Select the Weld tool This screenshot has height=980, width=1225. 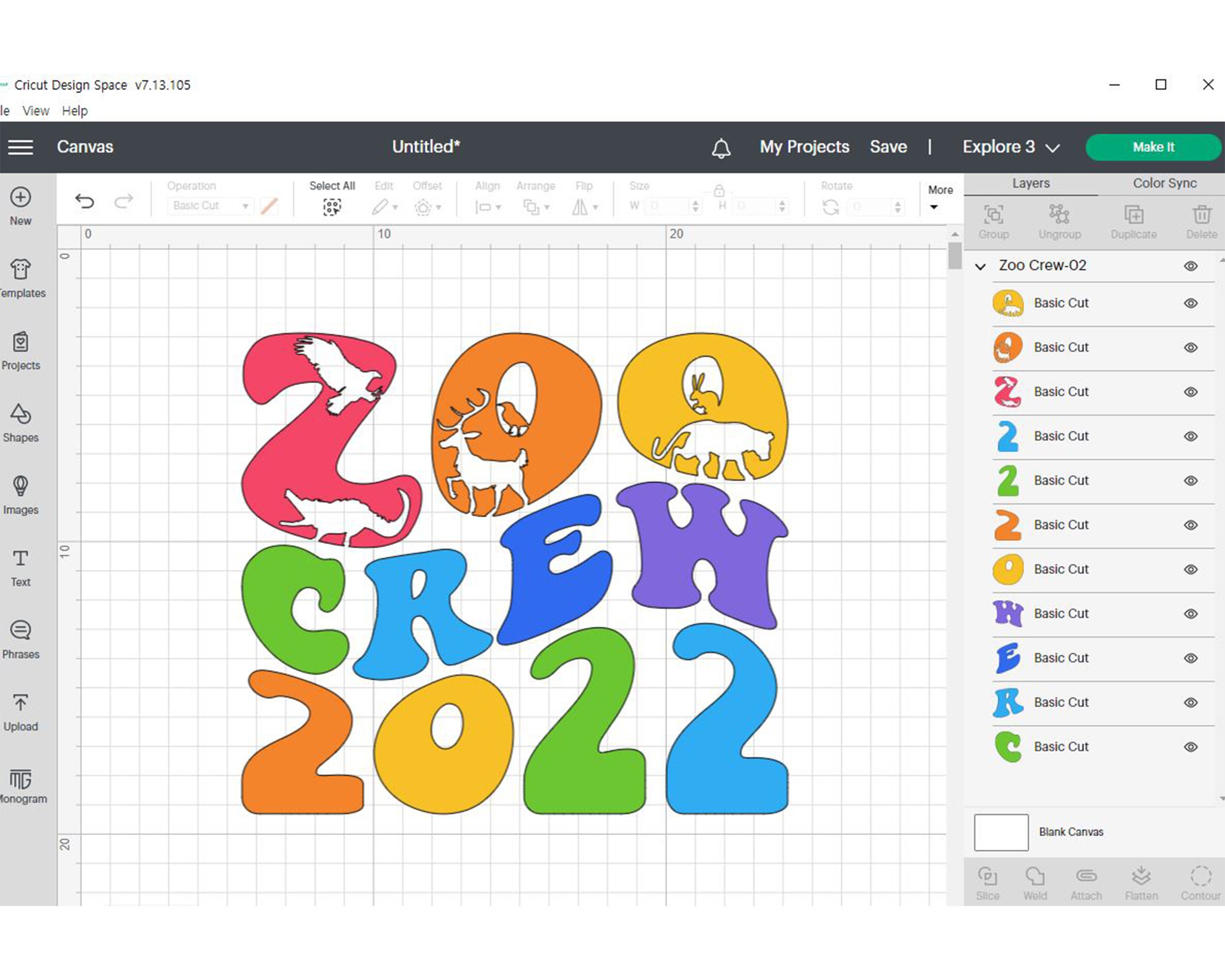pos(1035,880)
